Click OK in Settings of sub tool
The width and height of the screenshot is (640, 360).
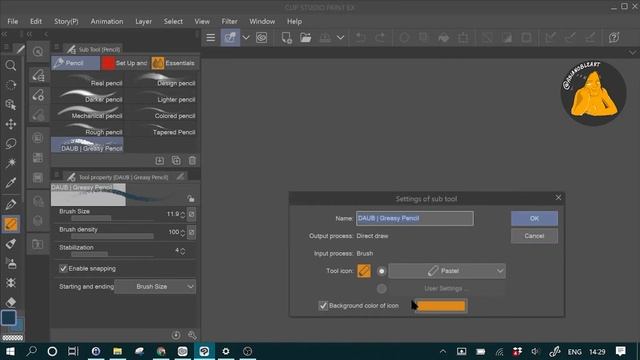(534, 218)
